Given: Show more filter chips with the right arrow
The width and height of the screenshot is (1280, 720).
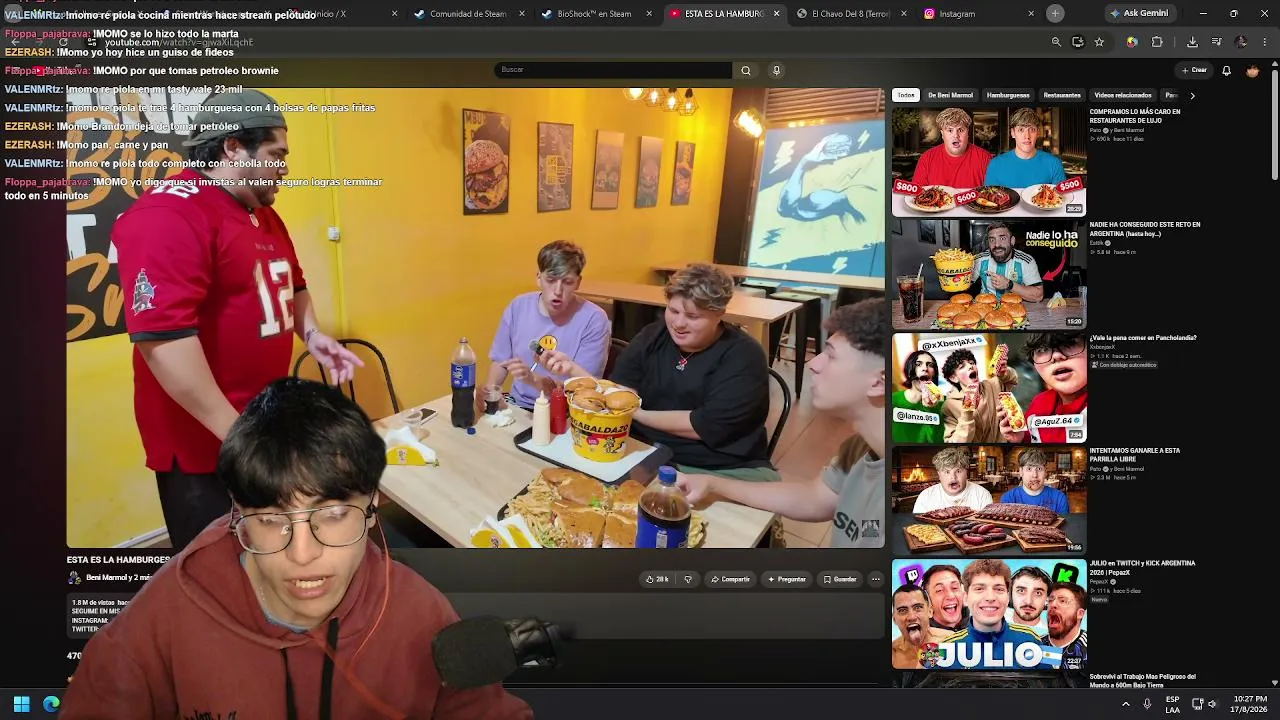Looking at the screenshot, I should 1192,95.
